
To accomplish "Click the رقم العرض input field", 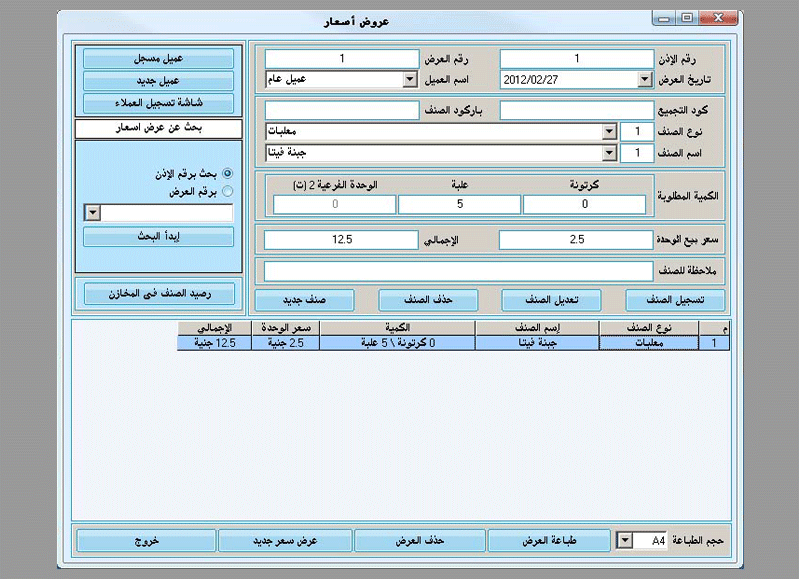I will click(x=342, y=59).
